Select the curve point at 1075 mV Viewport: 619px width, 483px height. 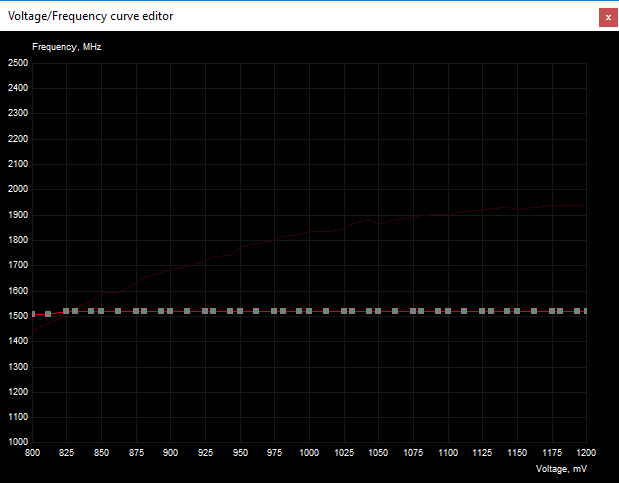coord(413,311)
